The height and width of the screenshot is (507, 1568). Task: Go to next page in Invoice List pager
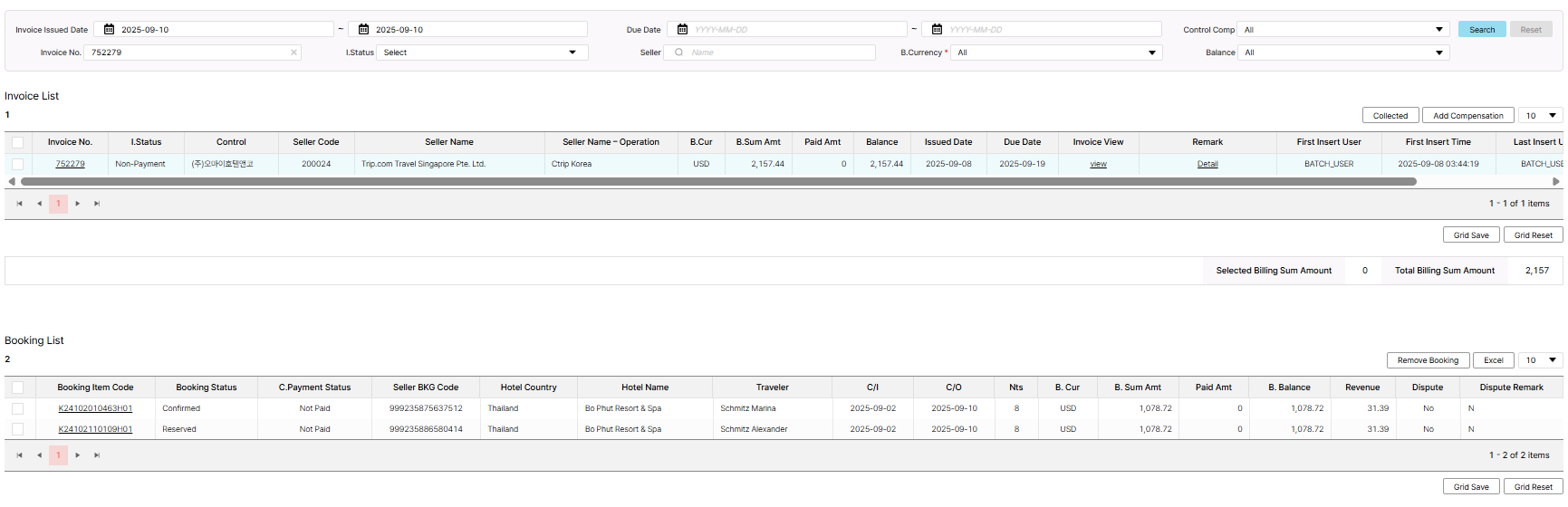point(78,204)
